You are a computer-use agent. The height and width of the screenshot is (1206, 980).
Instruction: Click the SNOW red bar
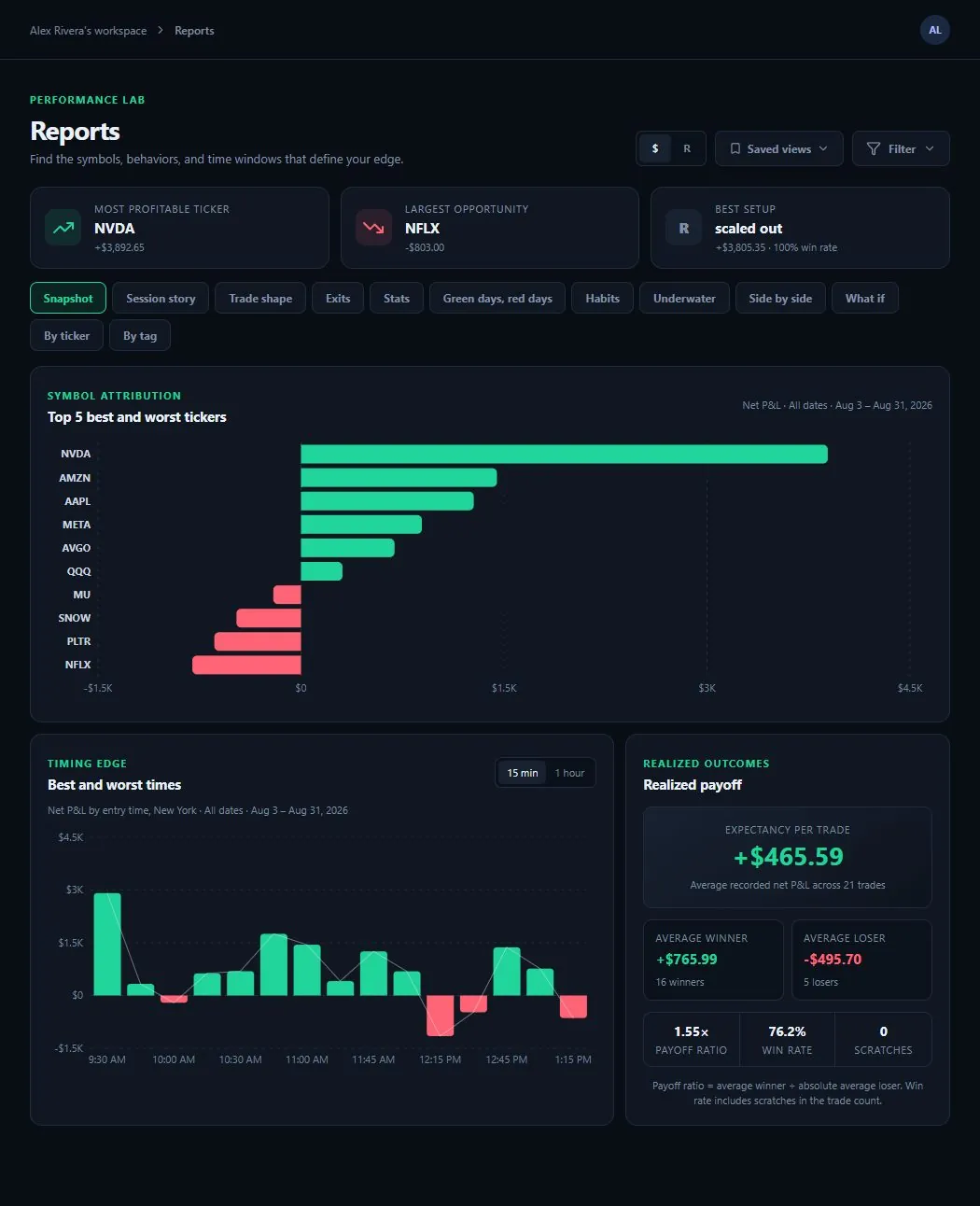pos(269,618)
